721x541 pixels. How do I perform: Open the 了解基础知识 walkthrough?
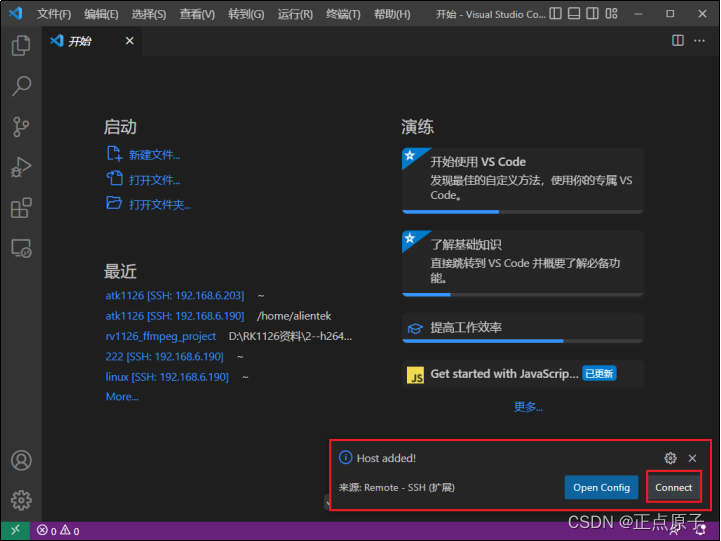pos(522,263)
